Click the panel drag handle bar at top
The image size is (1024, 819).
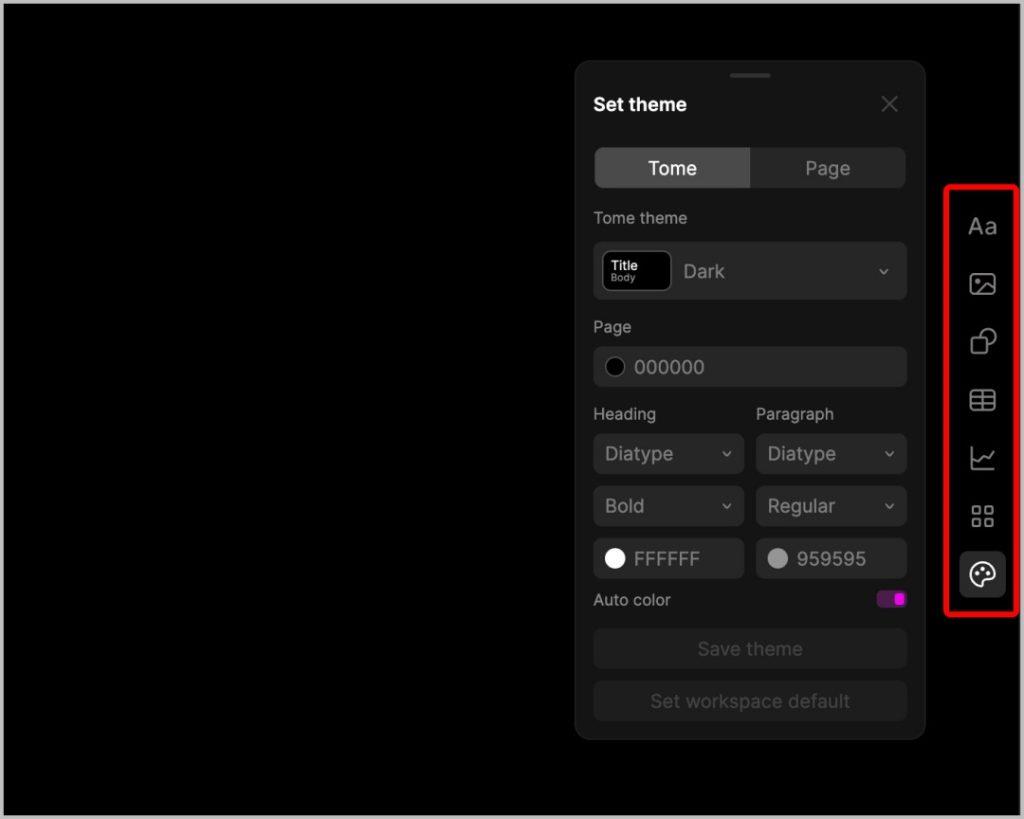point(750,75)
